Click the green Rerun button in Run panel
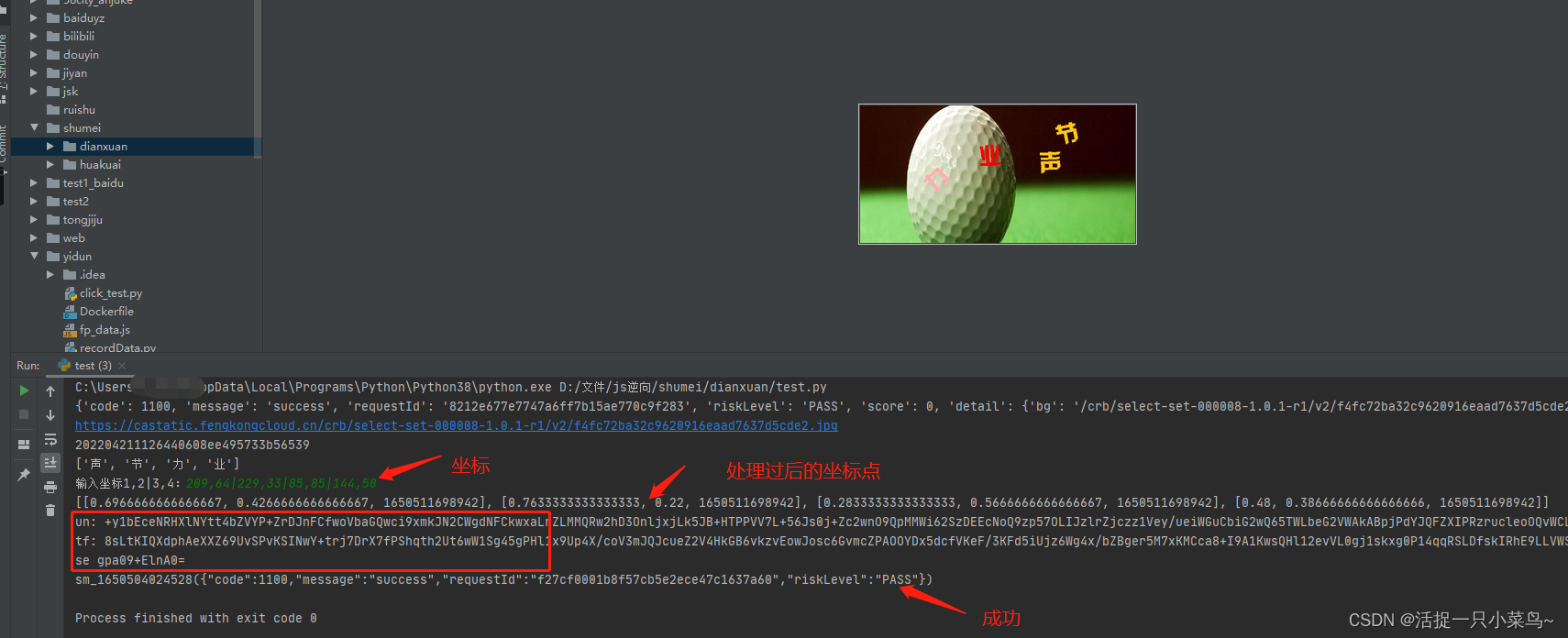Viewport: 1568px width, 638px height. click(x=24, y=390)
